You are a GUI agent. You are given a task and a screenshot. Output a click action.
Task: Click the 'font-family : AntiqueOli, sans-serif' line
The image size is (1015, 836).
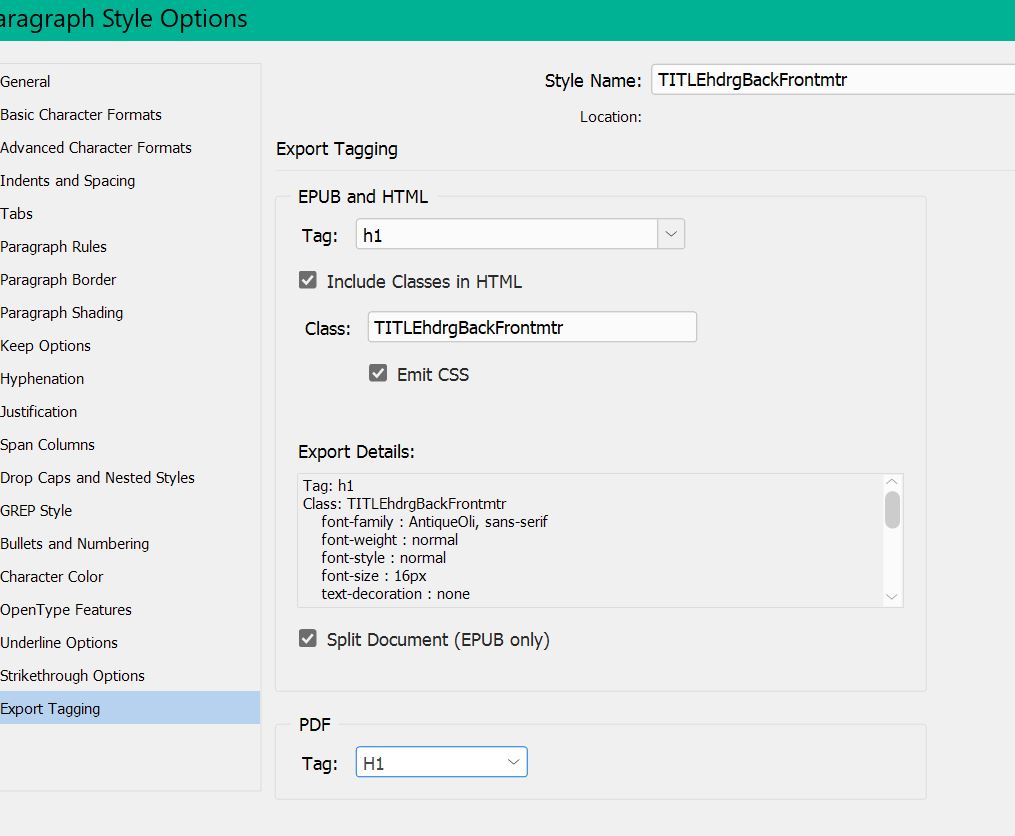434,522
